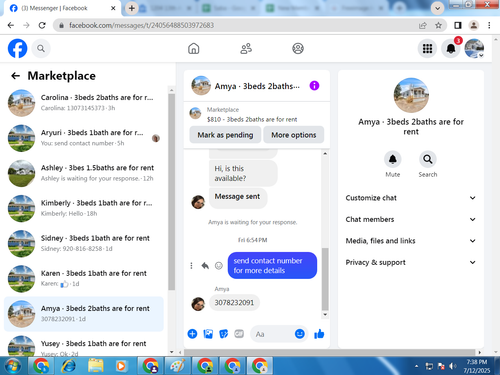The width and height of the screenshot is (500, 375).
Task: Go back with the browser back arrow
Action: point(11,25)
